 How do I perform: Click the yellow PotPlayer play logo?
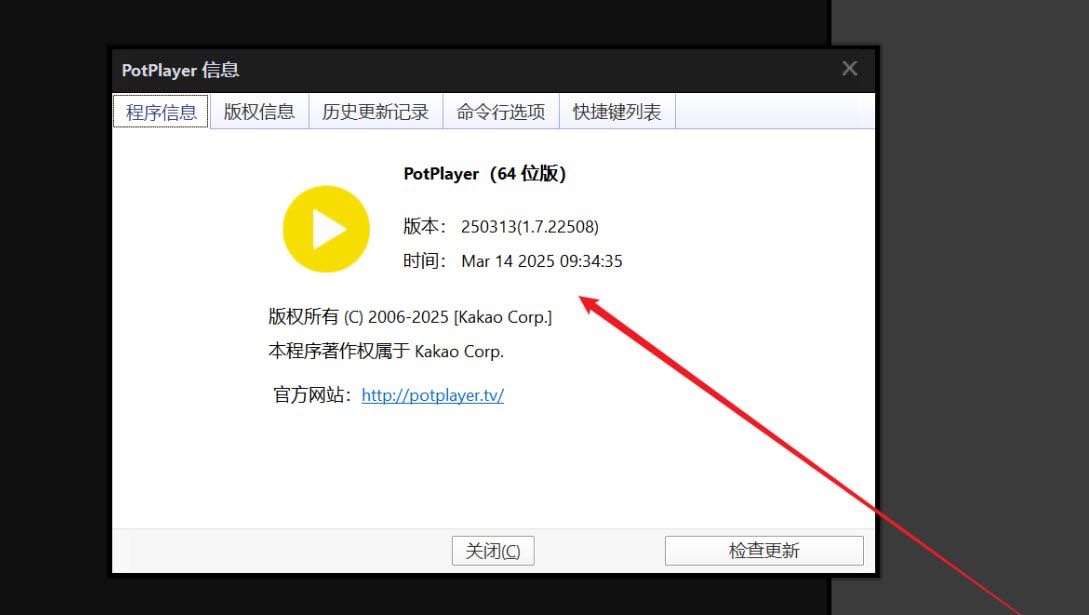(x=326, y=229)
